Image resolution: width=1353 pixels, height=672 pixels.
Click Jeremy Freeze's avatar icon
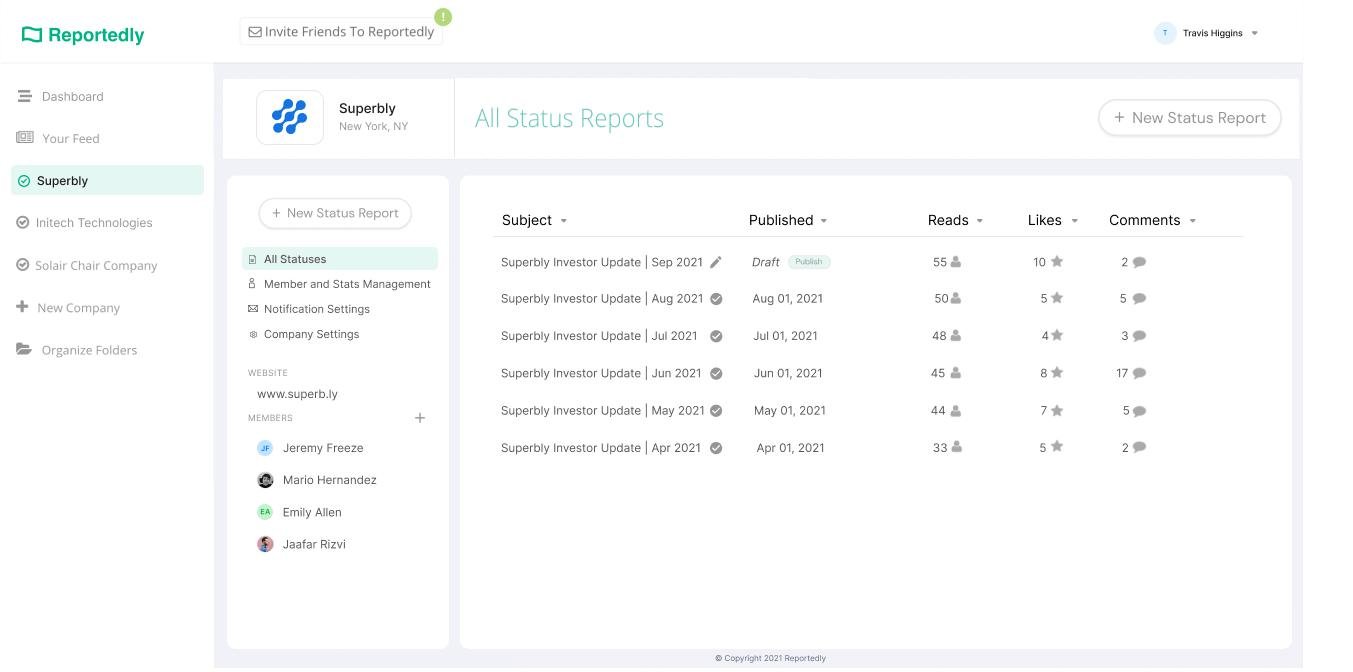tap(265, 448)
